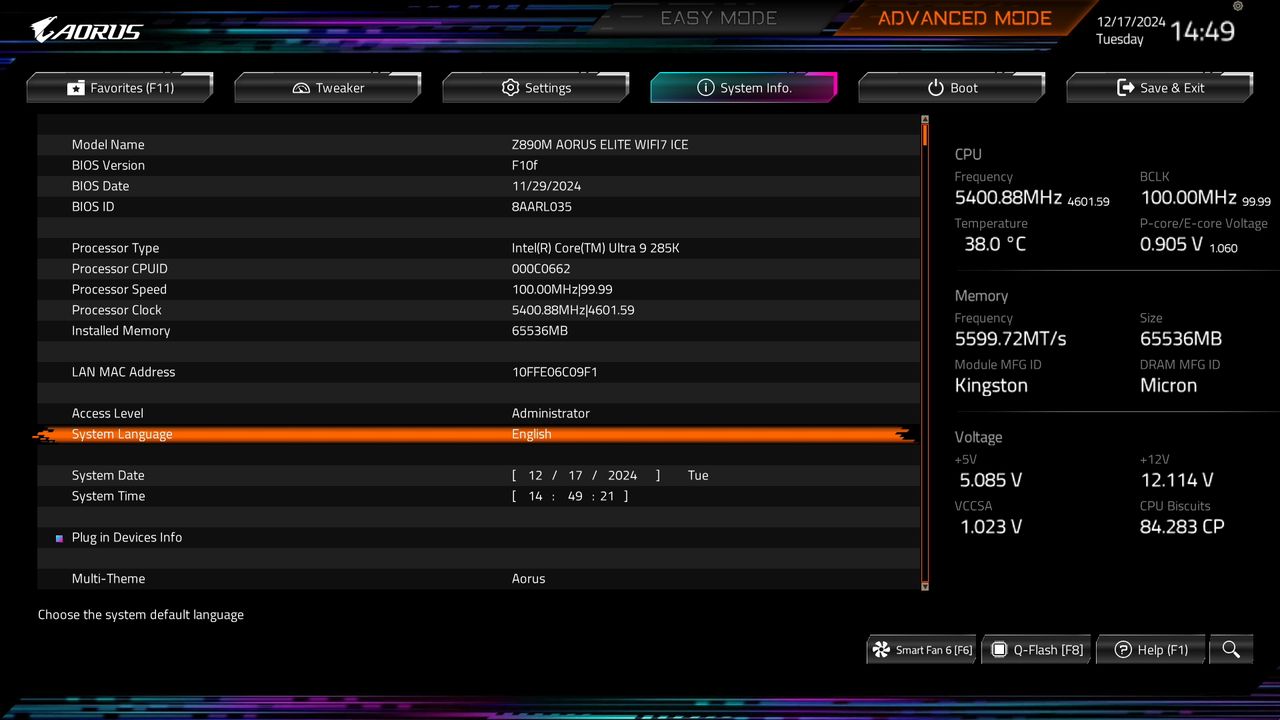The height and width of the screenshot is (720, 1280).
Task: Click the scrollbar up arrow
Action: tap(925, 119)
